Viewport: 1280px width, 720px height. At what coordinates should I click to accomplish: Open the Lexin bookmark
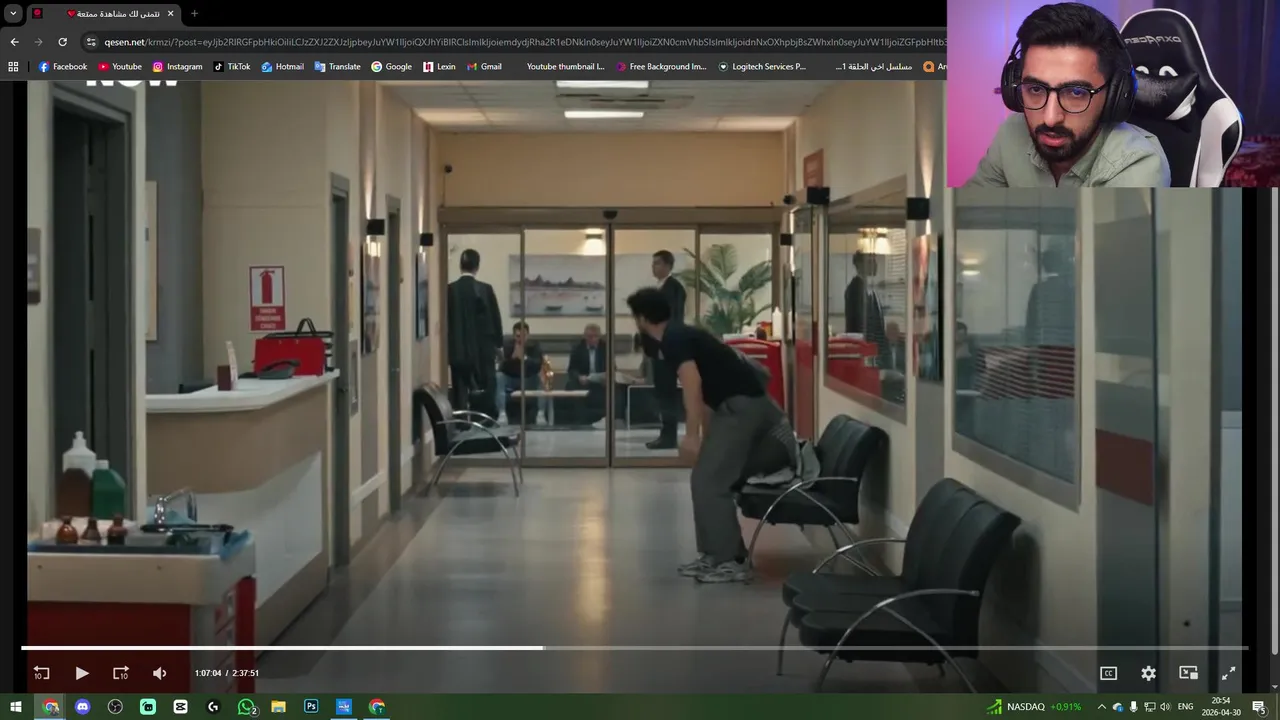[x=439, y=66]
